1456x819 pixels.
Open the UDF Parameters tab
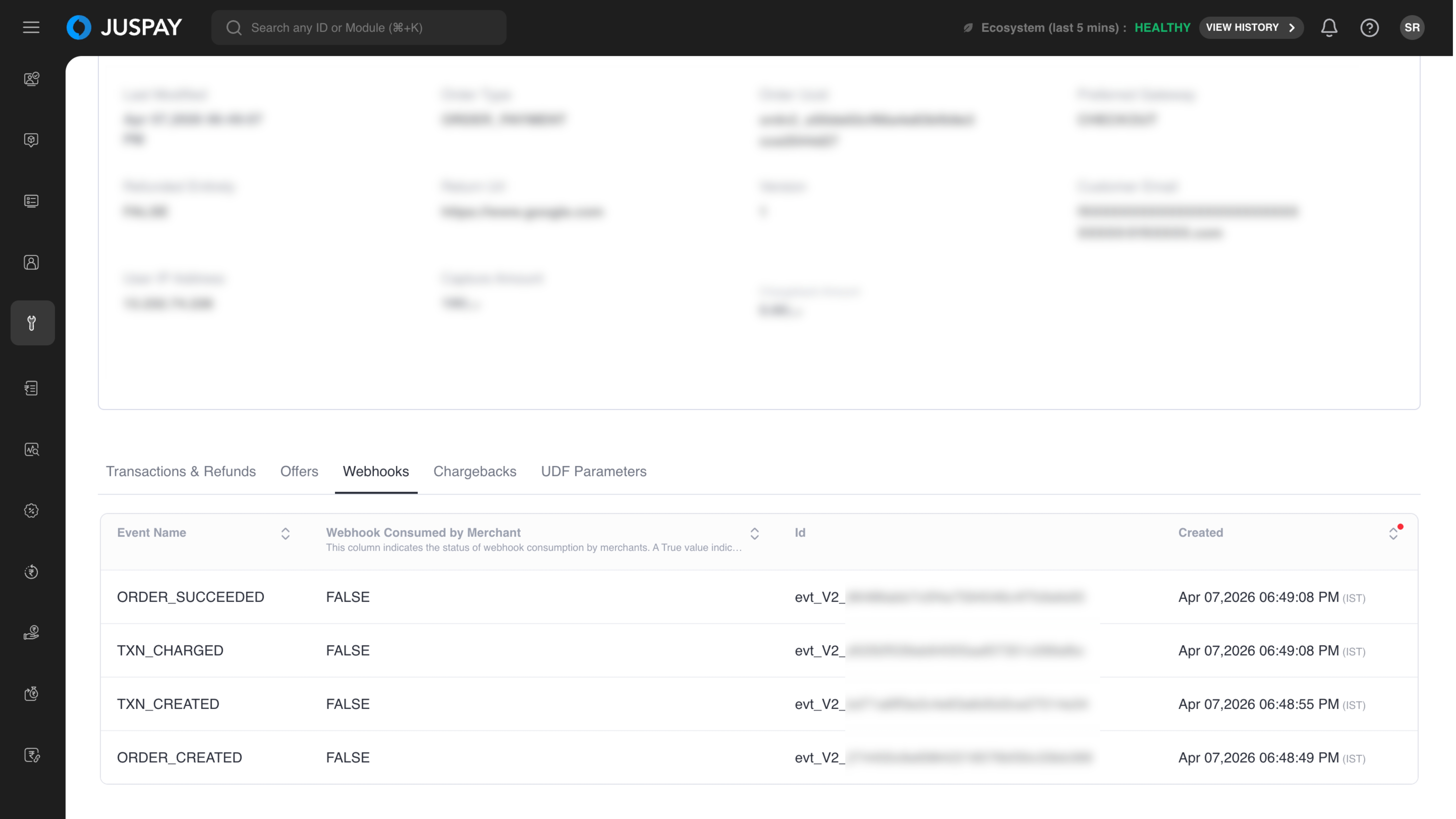click(594, 472)
